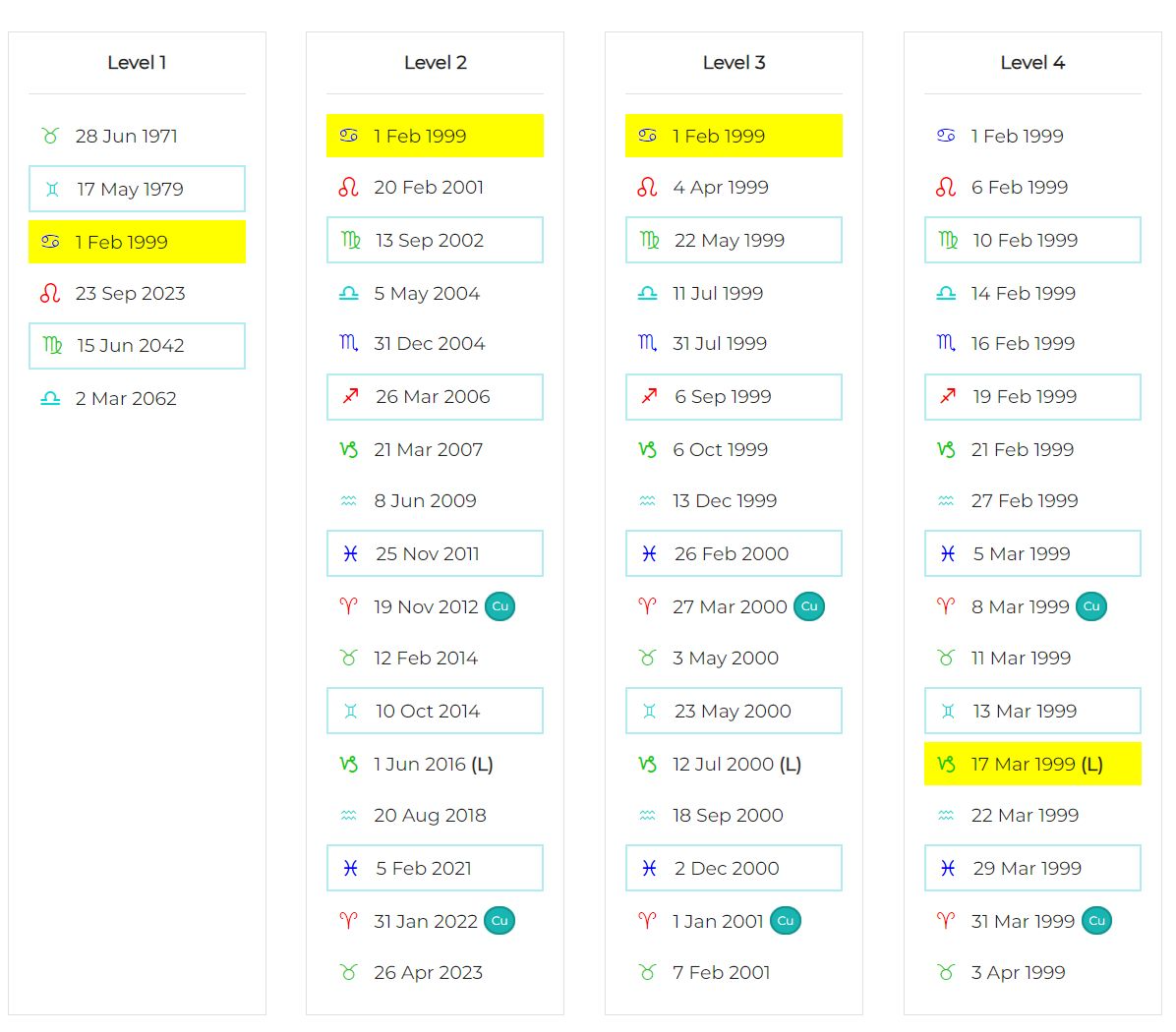Viewport: 1176px width, 1032px height.
Task: Click the Cu badge beside 31 Mar 1999
Action: pos(1096,921)
